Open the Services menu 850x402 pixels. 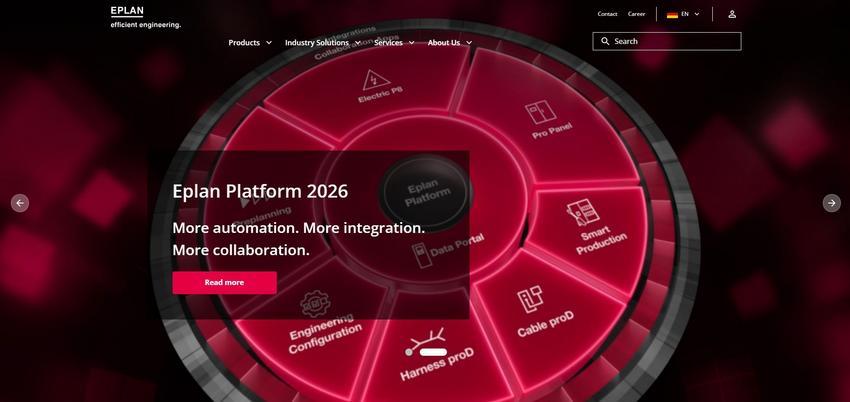tap(394, 43)
